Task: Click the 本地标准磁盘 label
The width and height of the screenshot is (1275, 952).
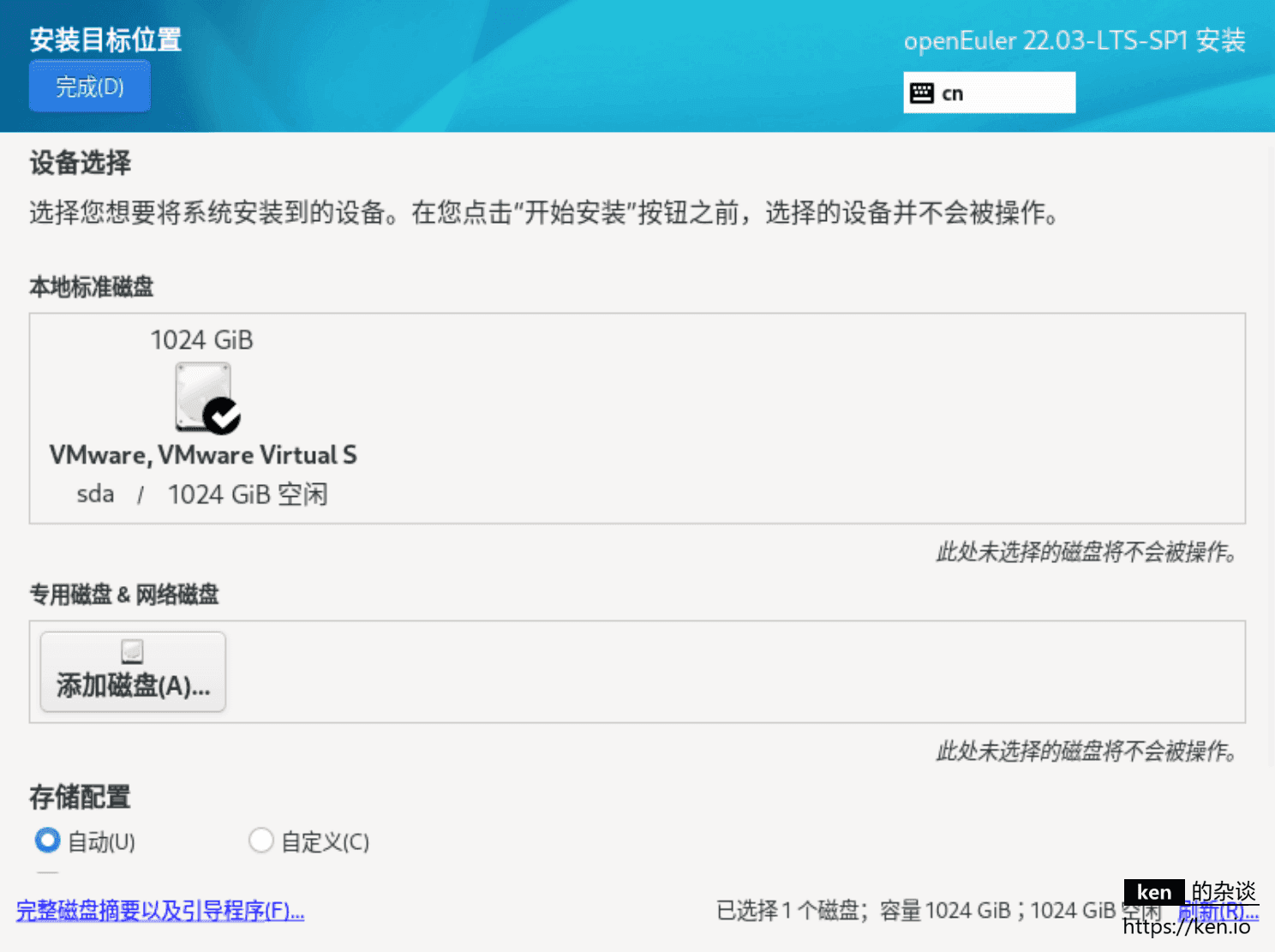Action: pos(92,287)
